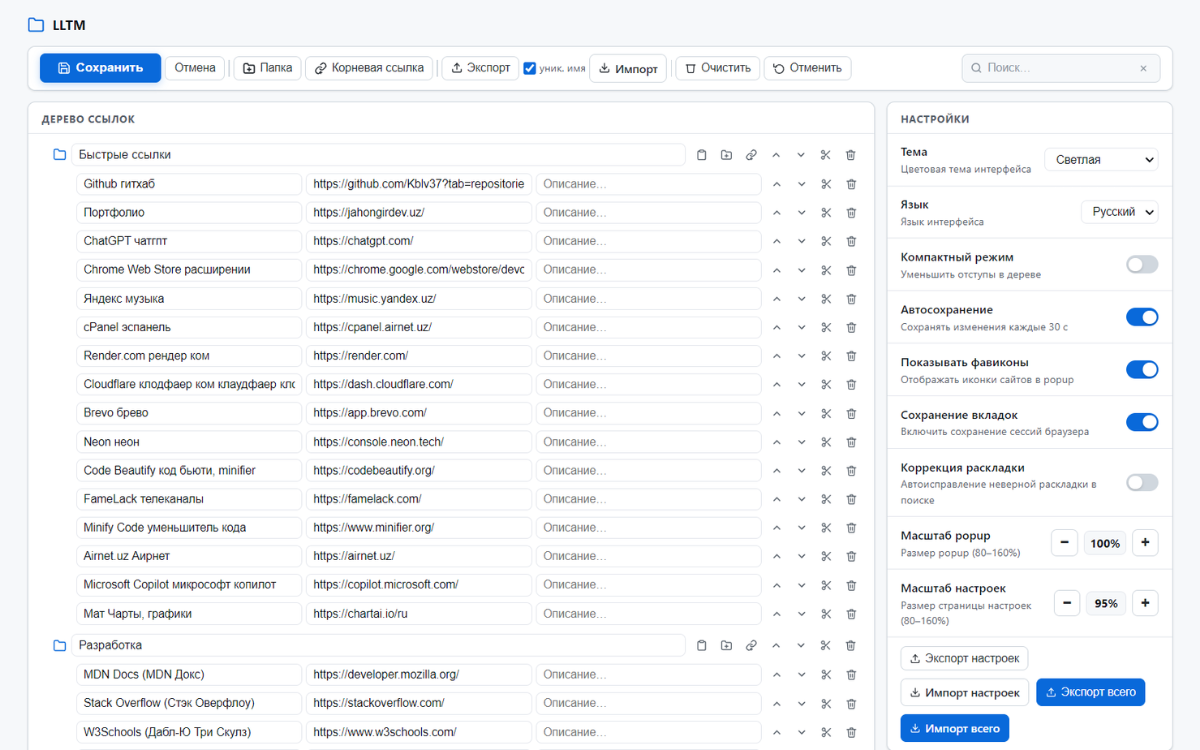
Task: Delete the Разработка folder
Action: click(851, 646)
